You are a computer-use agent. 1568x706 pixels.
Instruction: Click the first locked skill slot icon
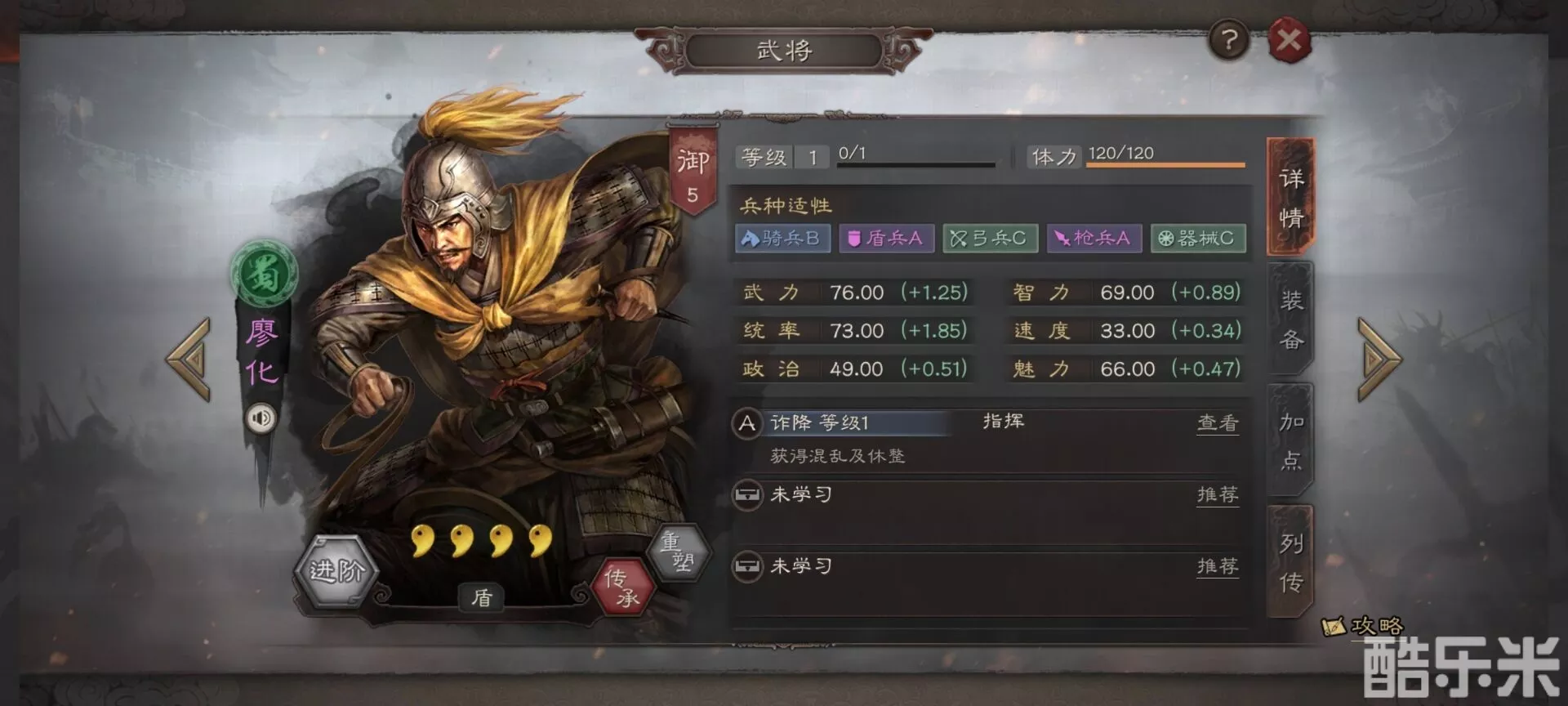click(x=746, y=494)
